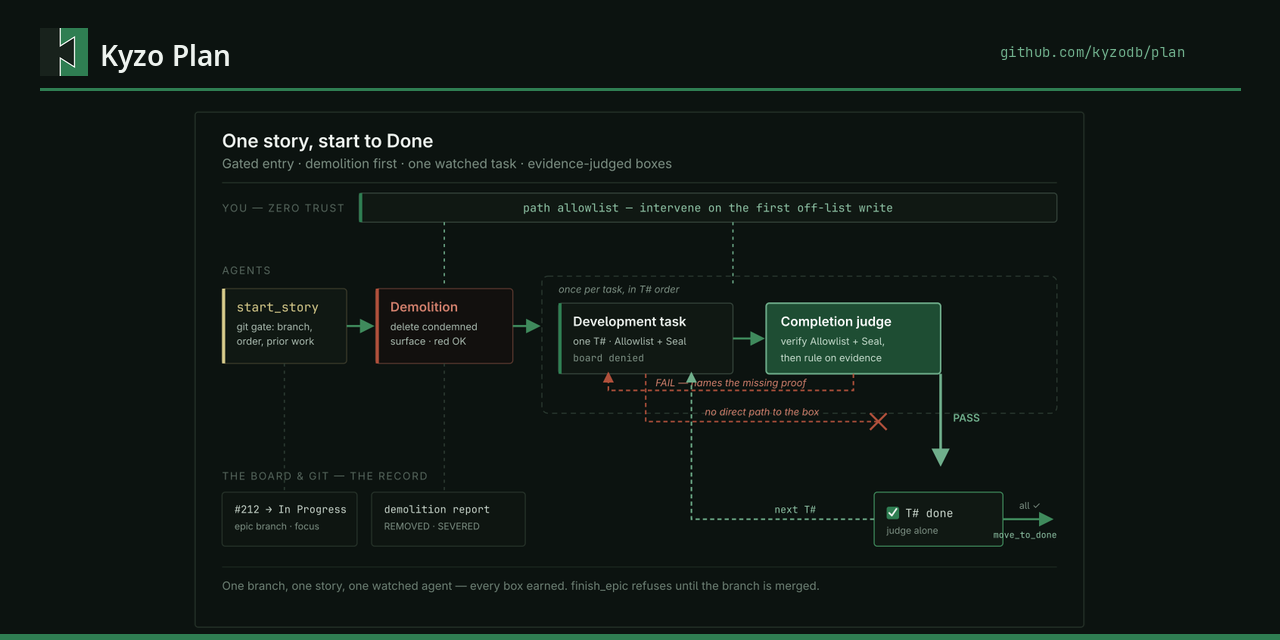This screenshot has width=1280, height=640.
Task: Click the PASS down arrow head
Action: click(940, 457)
